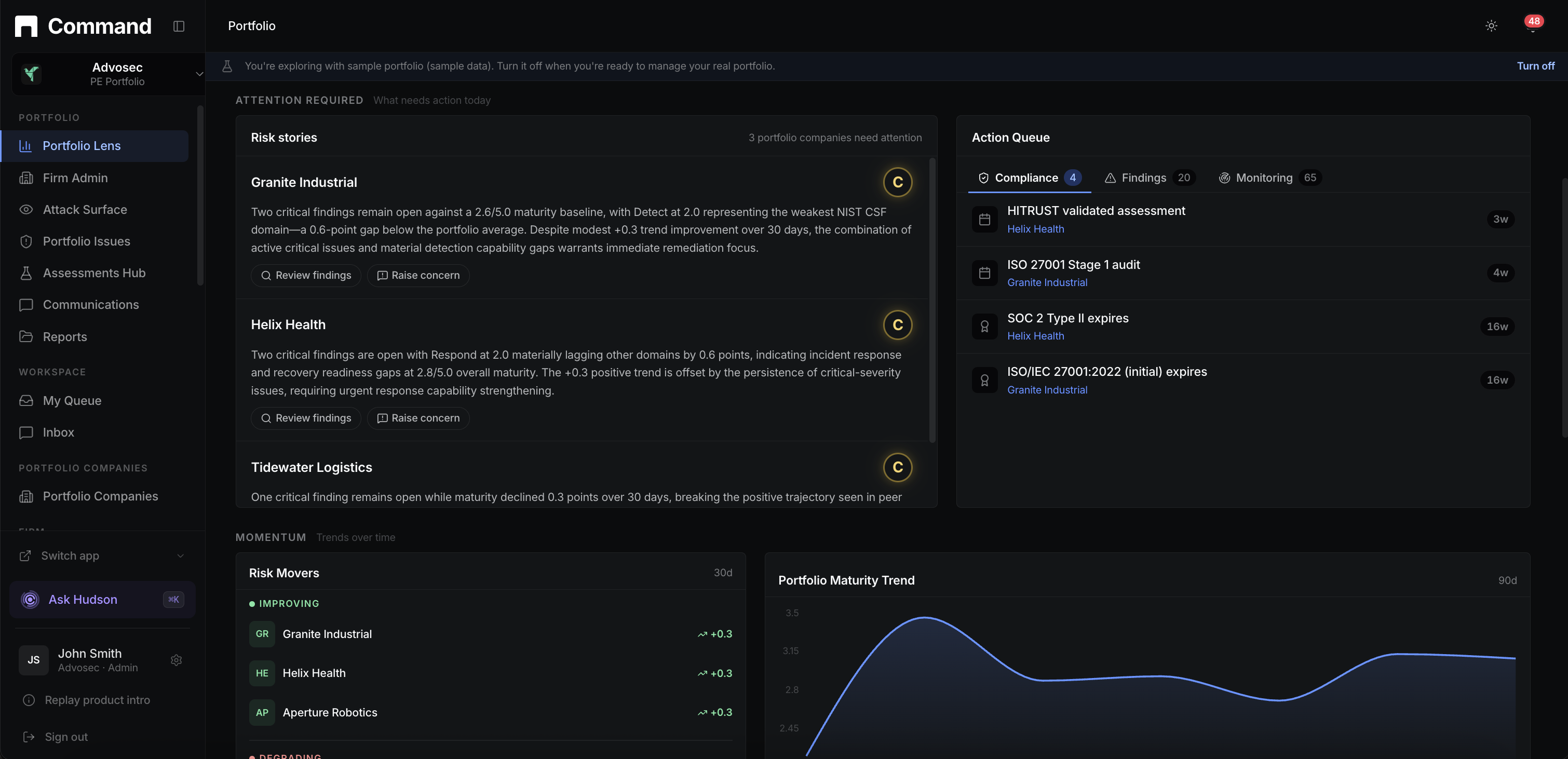Click HITRUST validated assessment calendar icon

click(x=984, y=219)
